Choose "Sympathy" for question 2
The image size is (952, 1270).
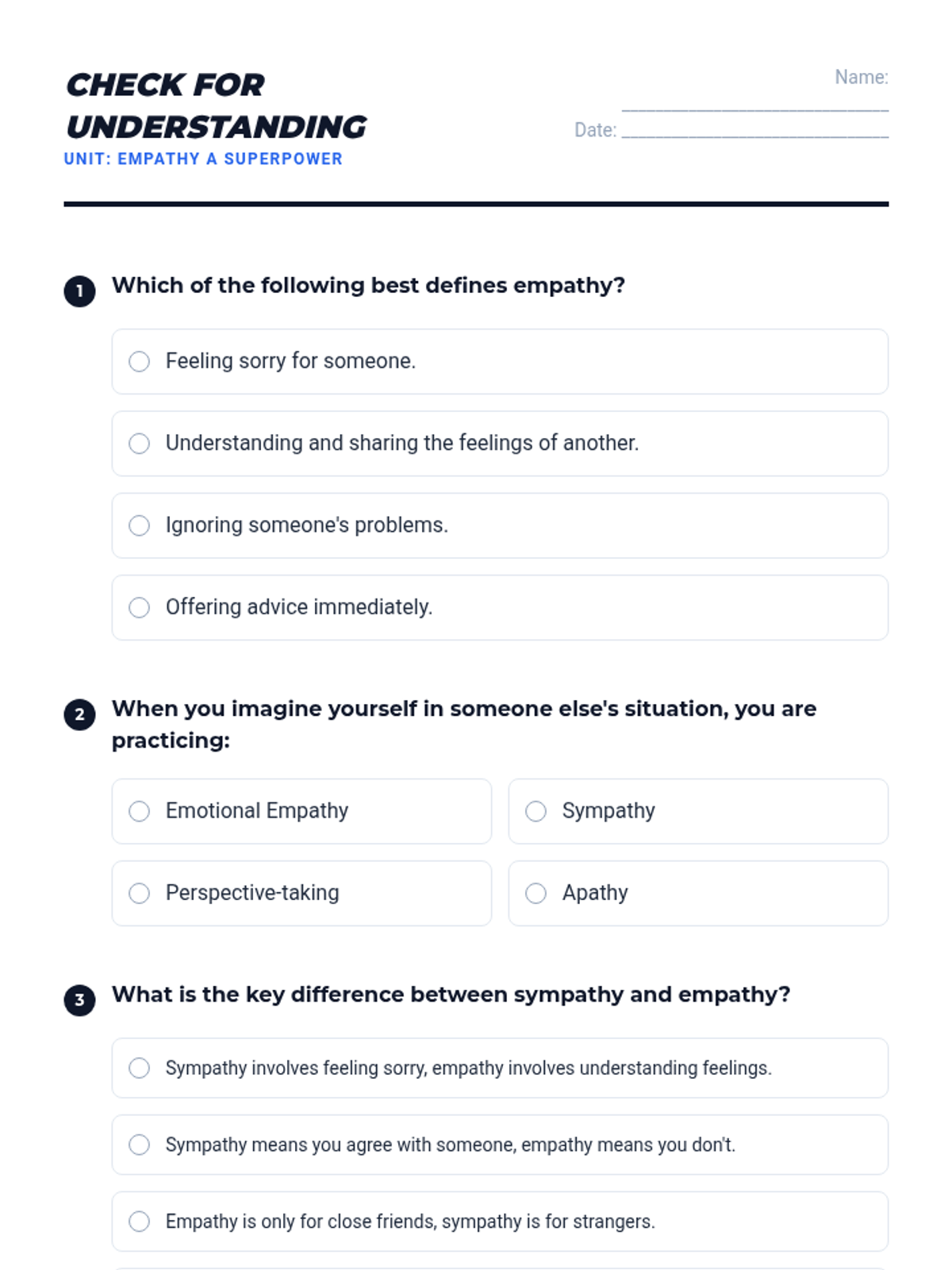click(x=536, y=811)
